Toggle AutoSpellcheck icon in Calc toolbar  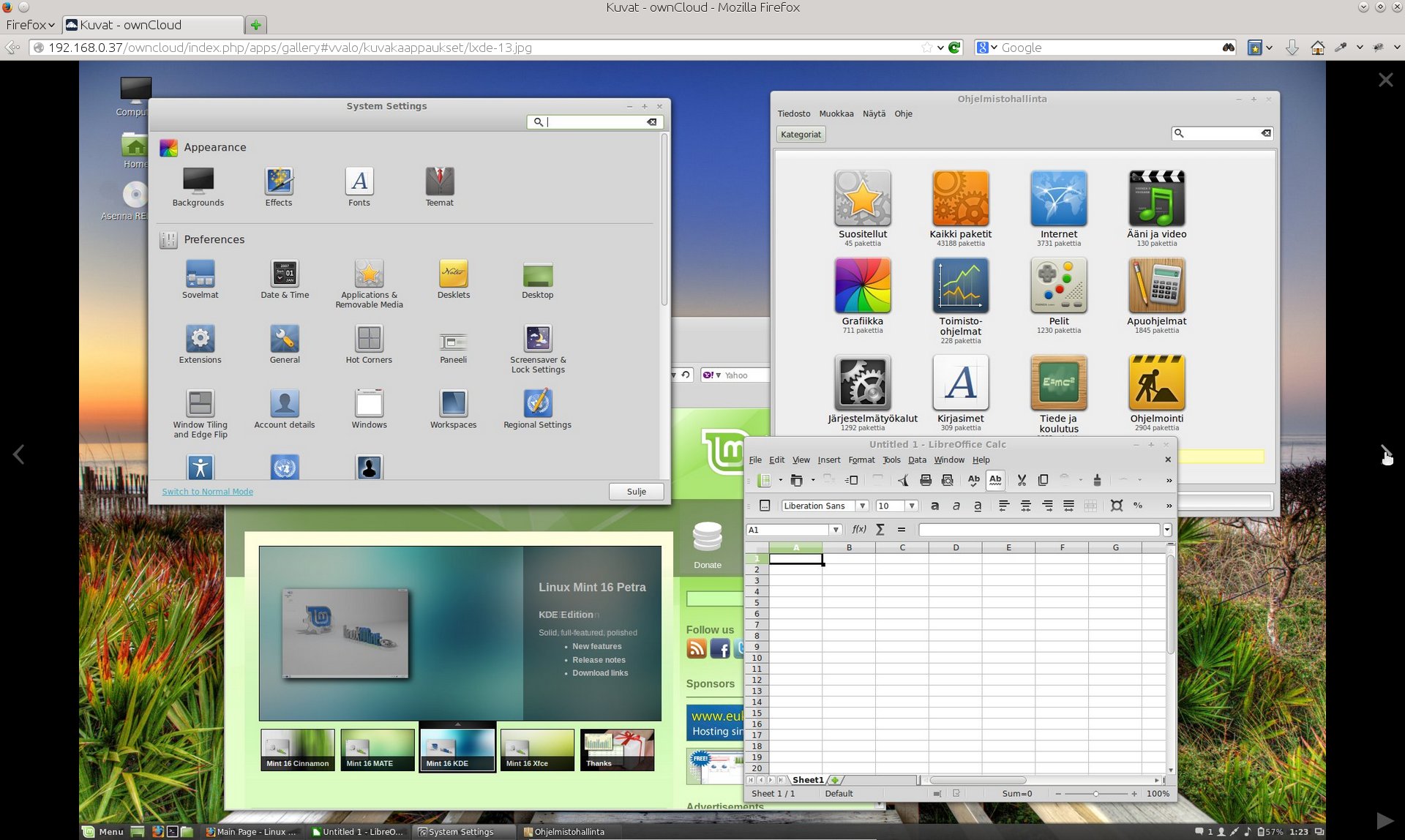pos(995,480)
